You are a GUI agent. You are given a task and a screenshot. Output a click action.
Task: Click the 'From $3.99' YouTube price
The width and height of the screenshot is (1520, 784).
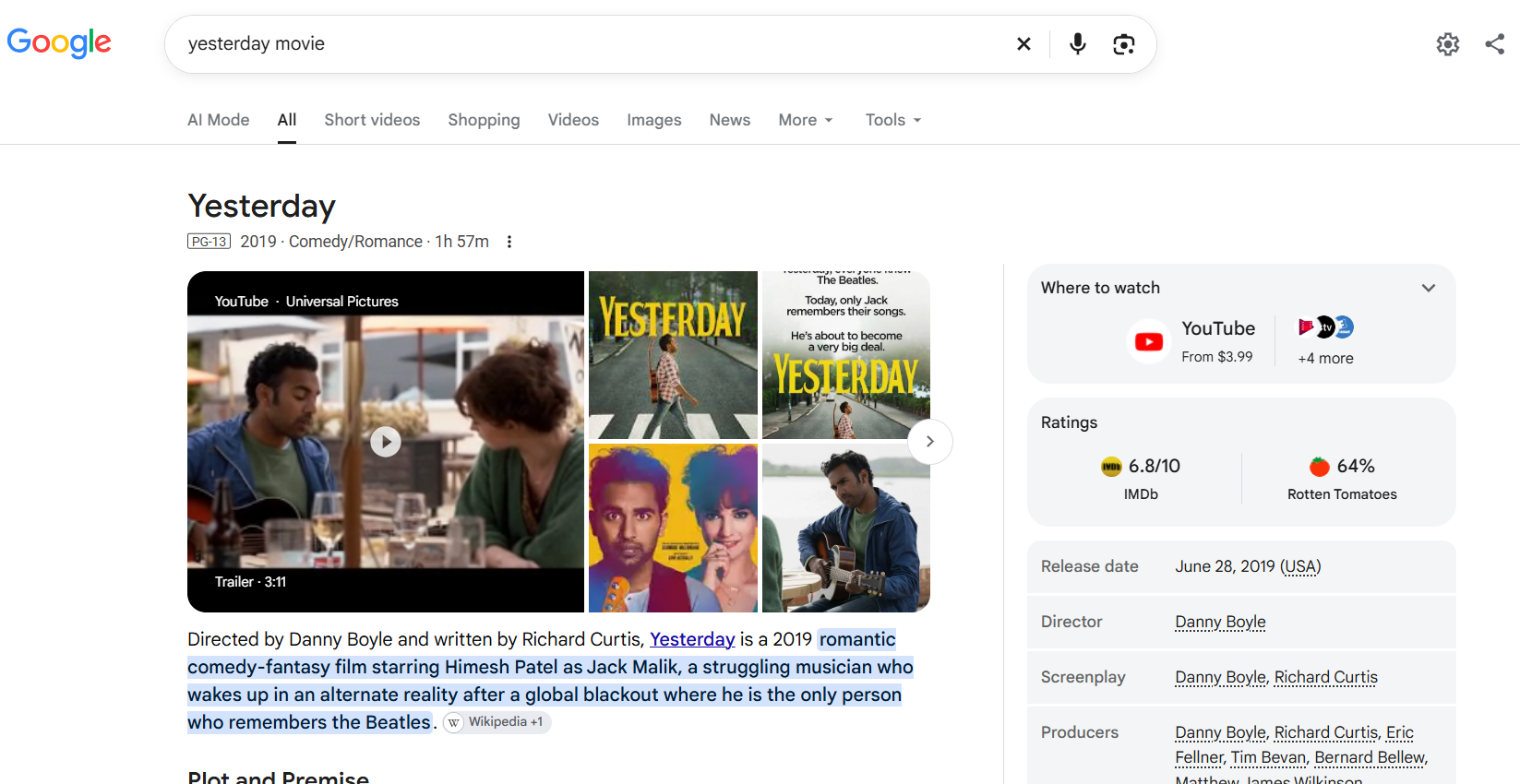pyautogui.click(x=1217, y=357)
